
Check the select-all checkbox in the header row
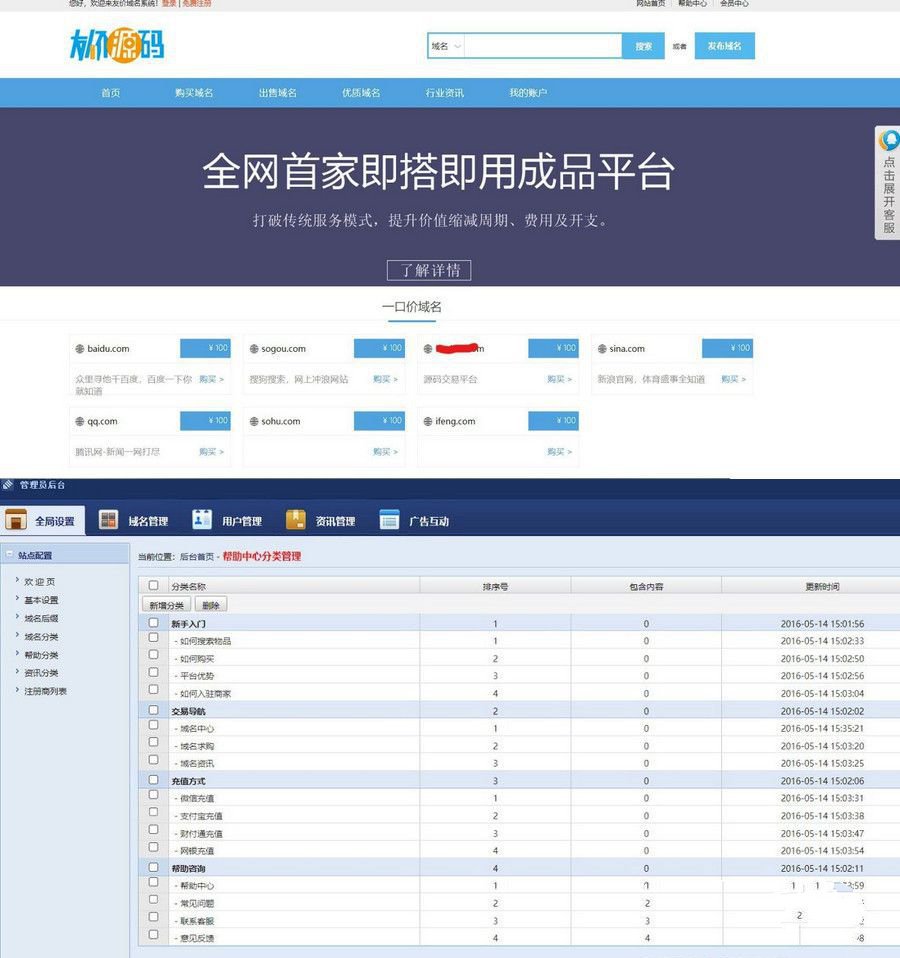tap(153, 585)
